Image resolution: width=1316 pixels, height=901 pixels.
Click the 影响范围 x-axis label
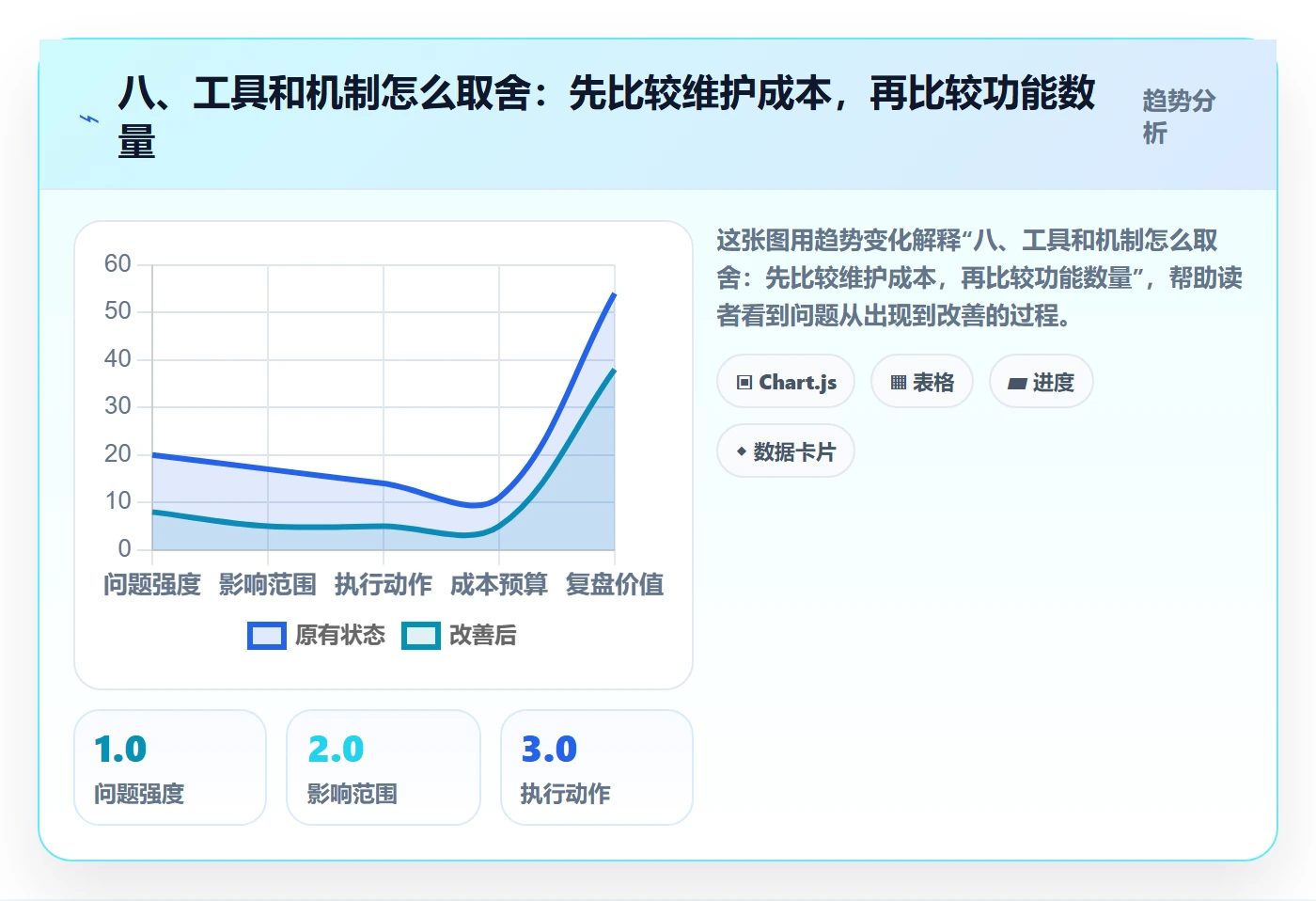tap(268, 584)
